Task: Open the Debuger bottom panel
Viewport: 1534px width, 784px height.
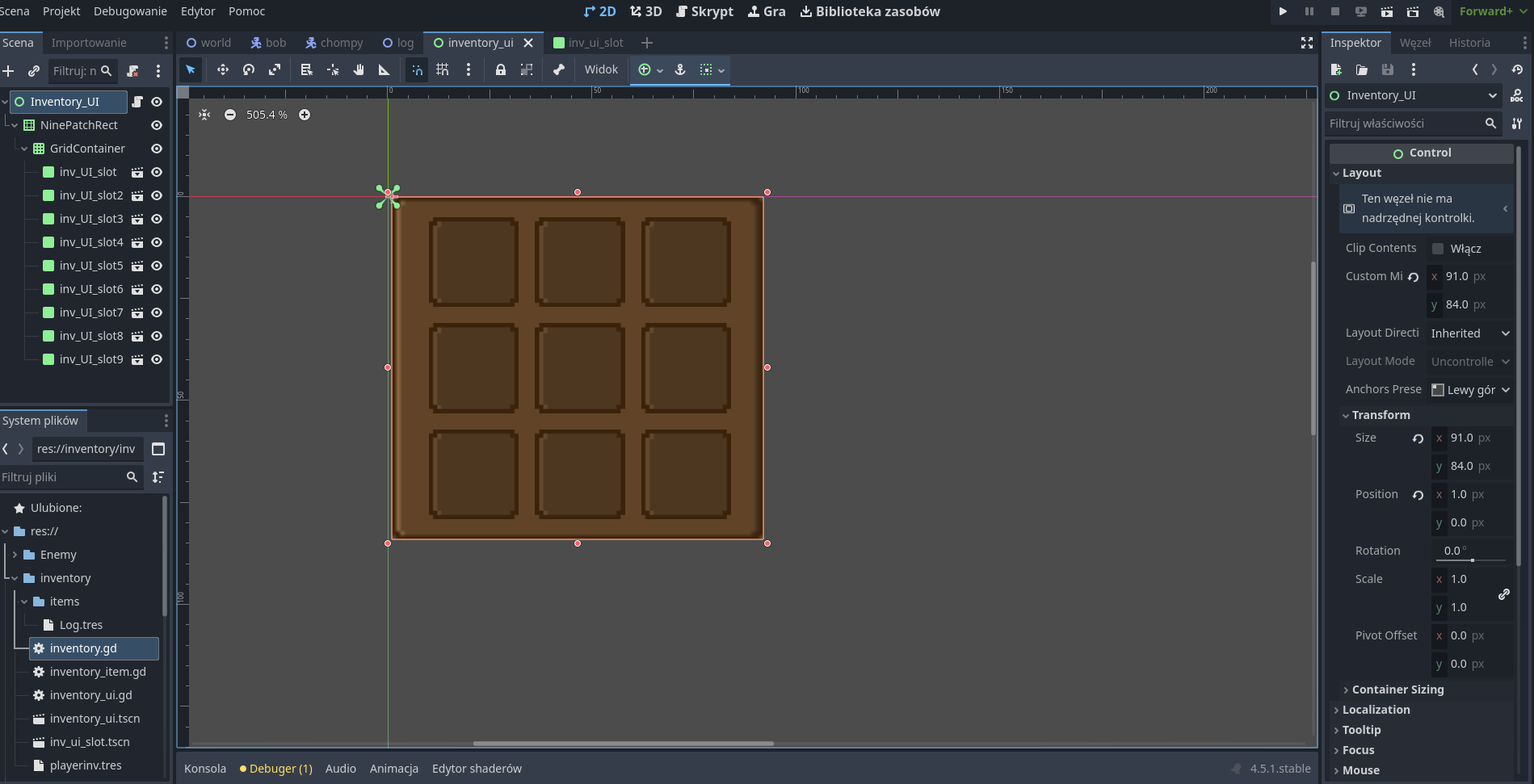Action: [276, 769]
